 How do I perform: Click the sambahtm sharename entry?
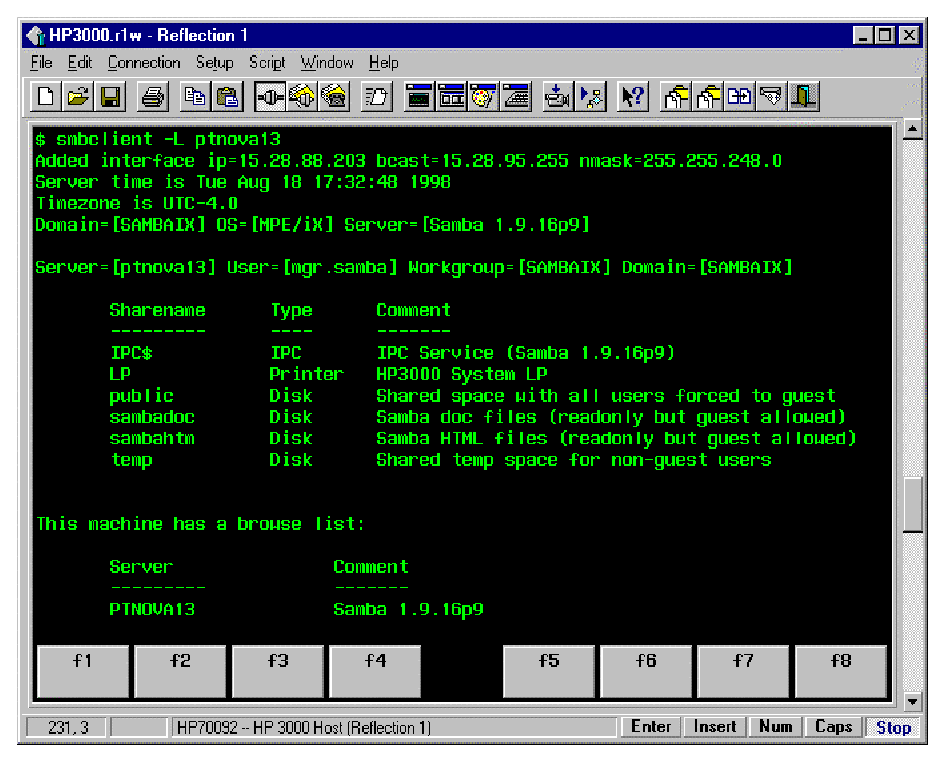[152, 438]
